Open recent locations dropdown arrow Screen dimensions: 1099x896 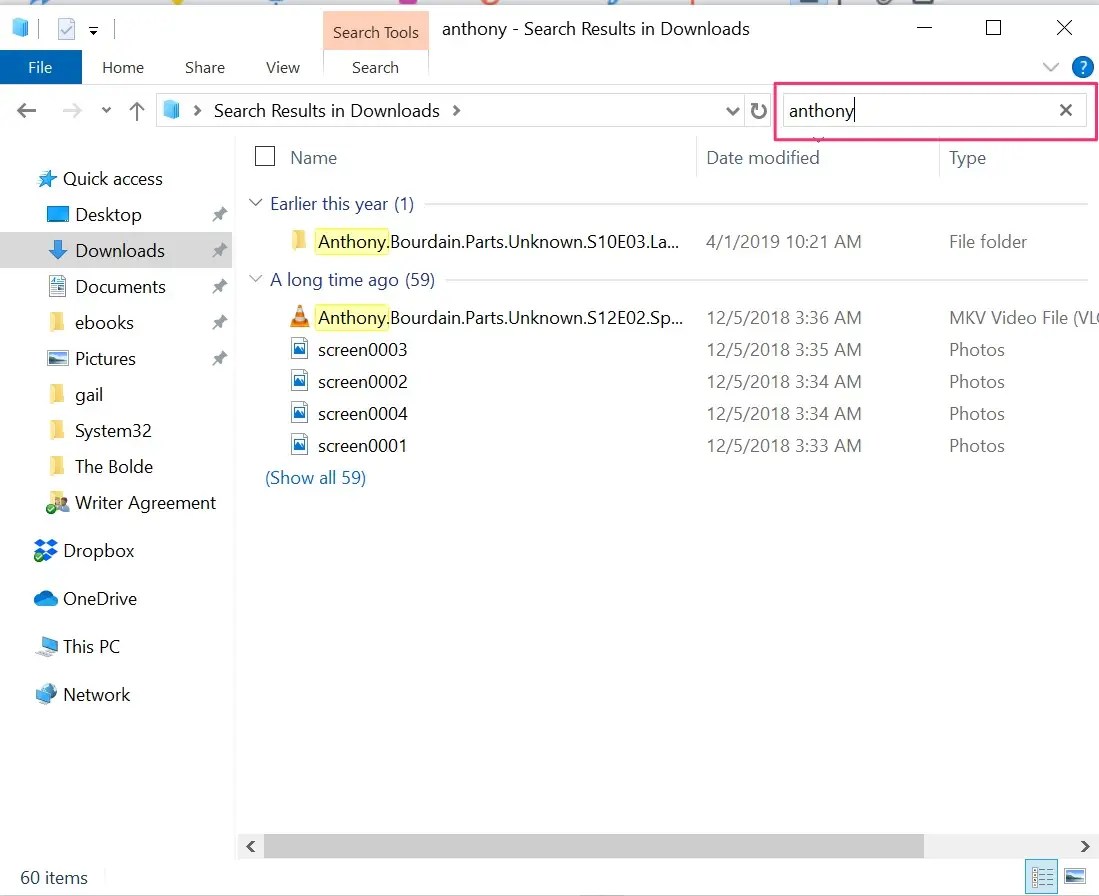pos(107,111)
